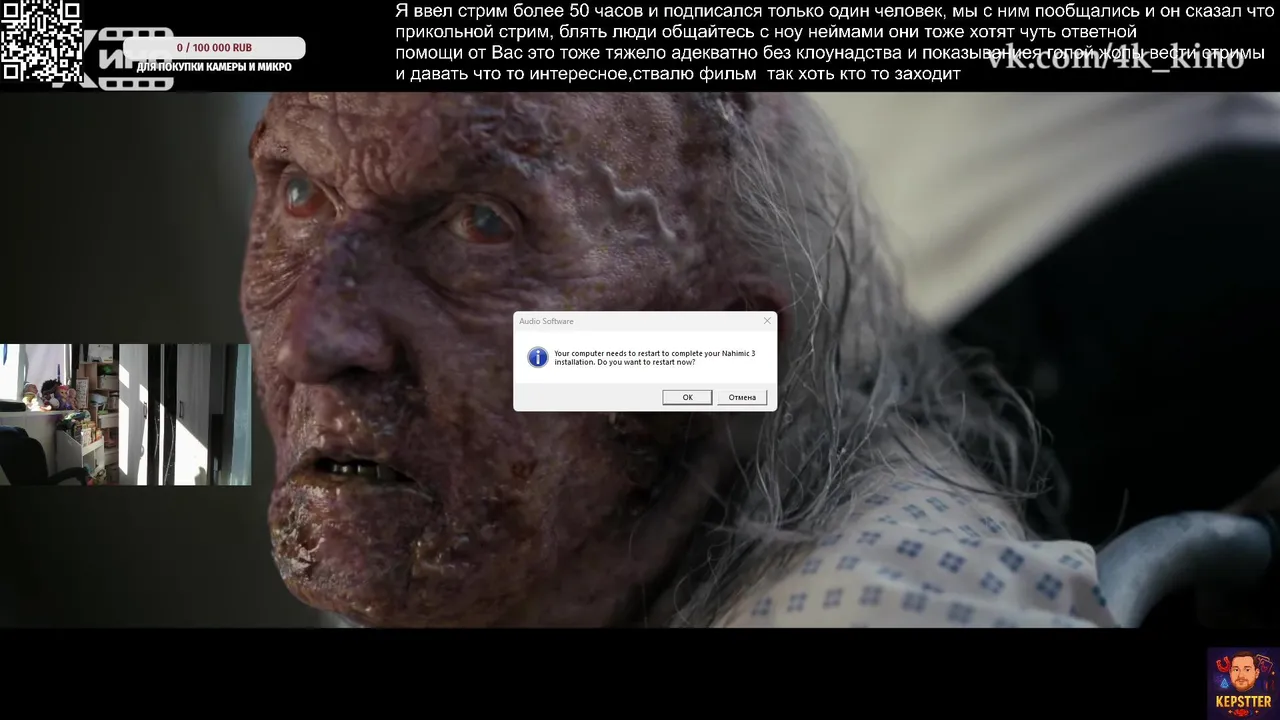Click the blue information icon in dialog
The image size is (1280, 720).
click(538, 357)
